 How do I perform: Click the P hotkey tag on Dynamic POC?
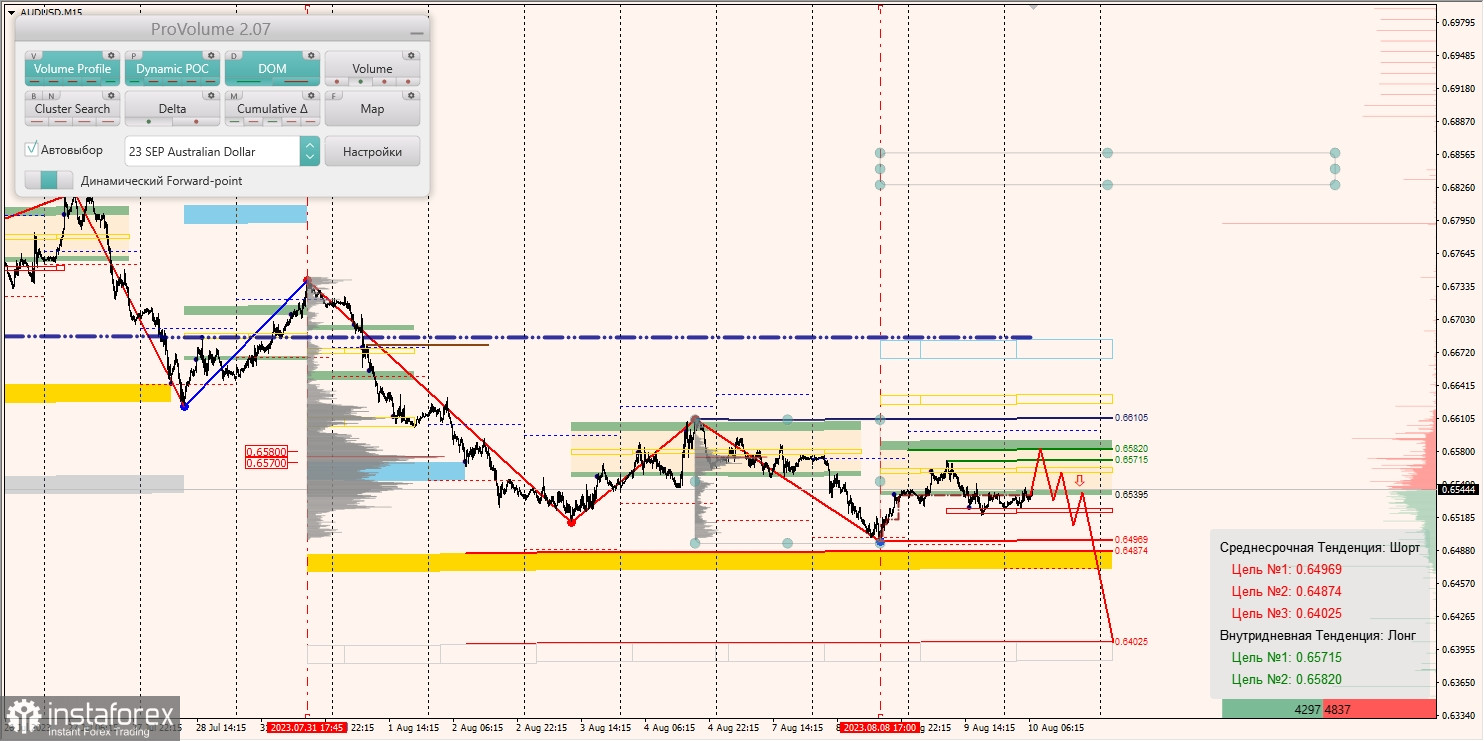point(135,56)
